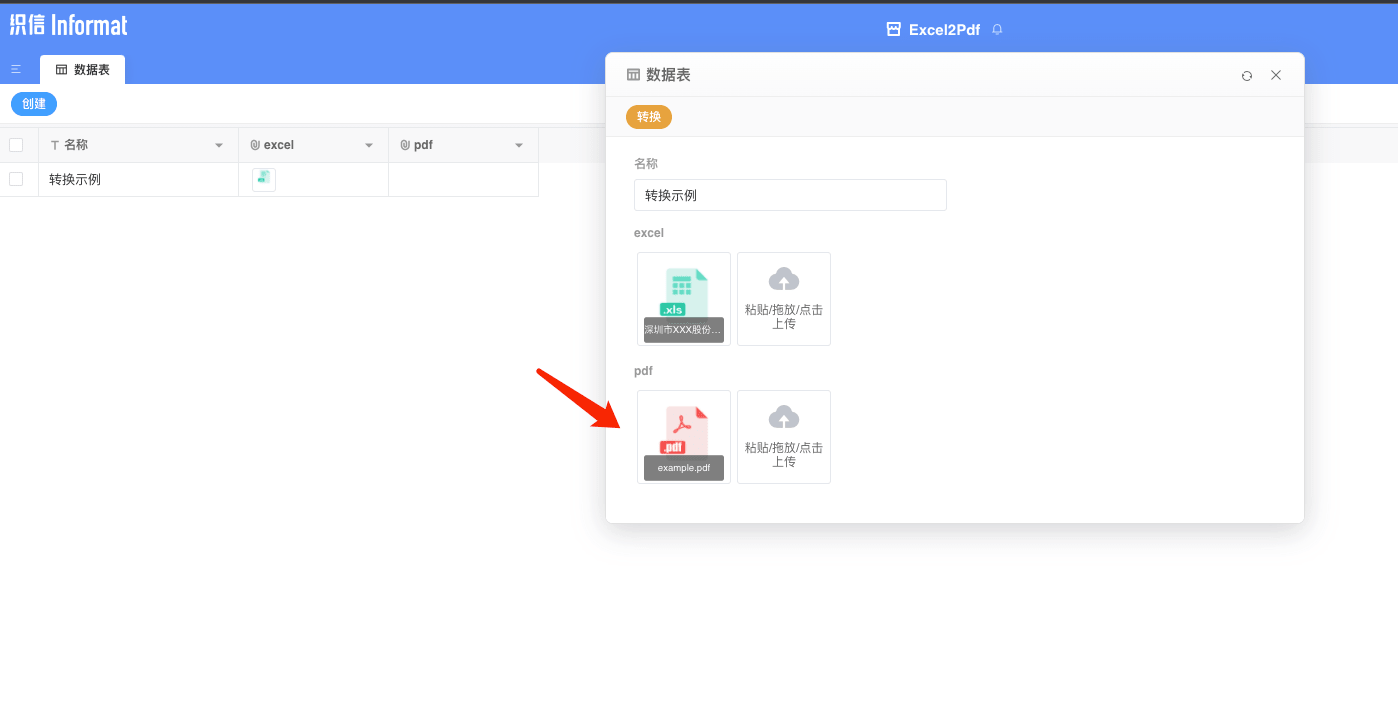Viewport: 1398px width, 717px height.
Task: Click the sidebar collapse menu icon
Action: 16,69
